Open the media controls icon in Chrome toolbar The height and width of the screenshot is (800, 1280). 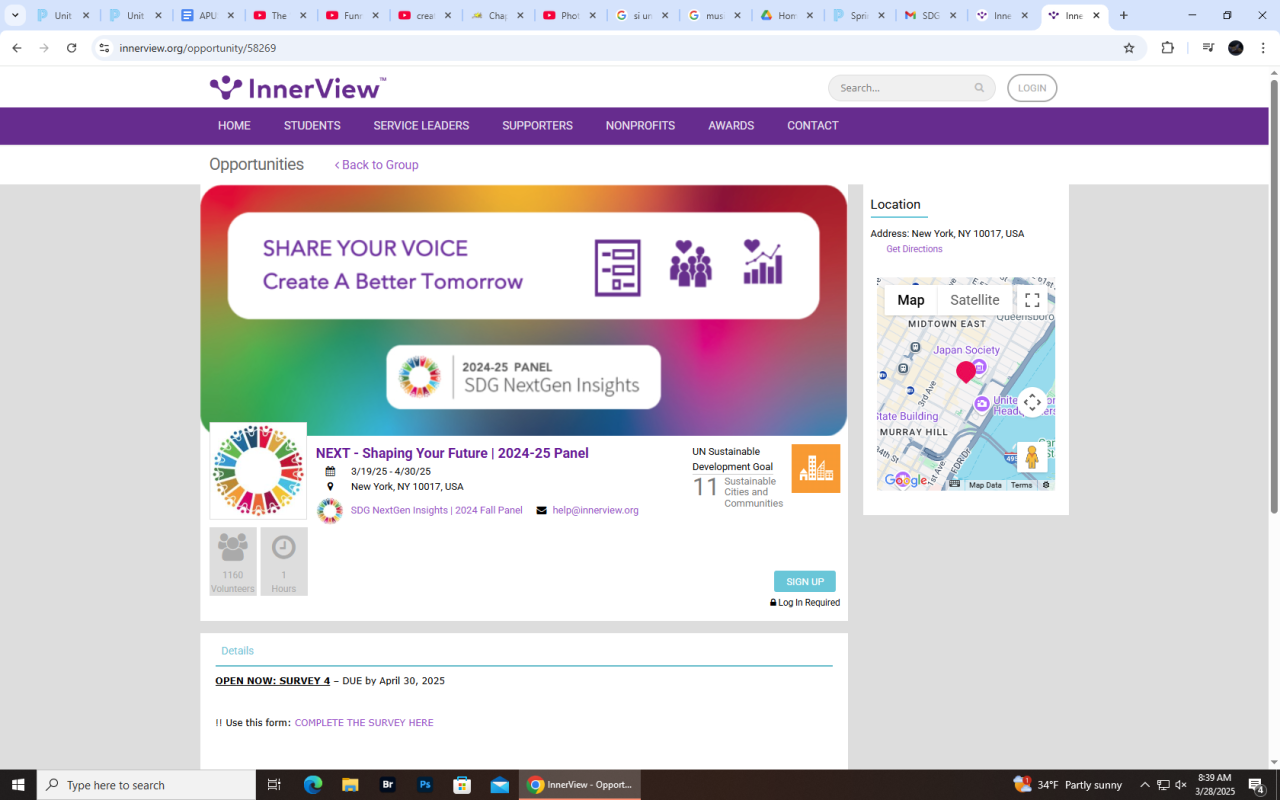1208,48
